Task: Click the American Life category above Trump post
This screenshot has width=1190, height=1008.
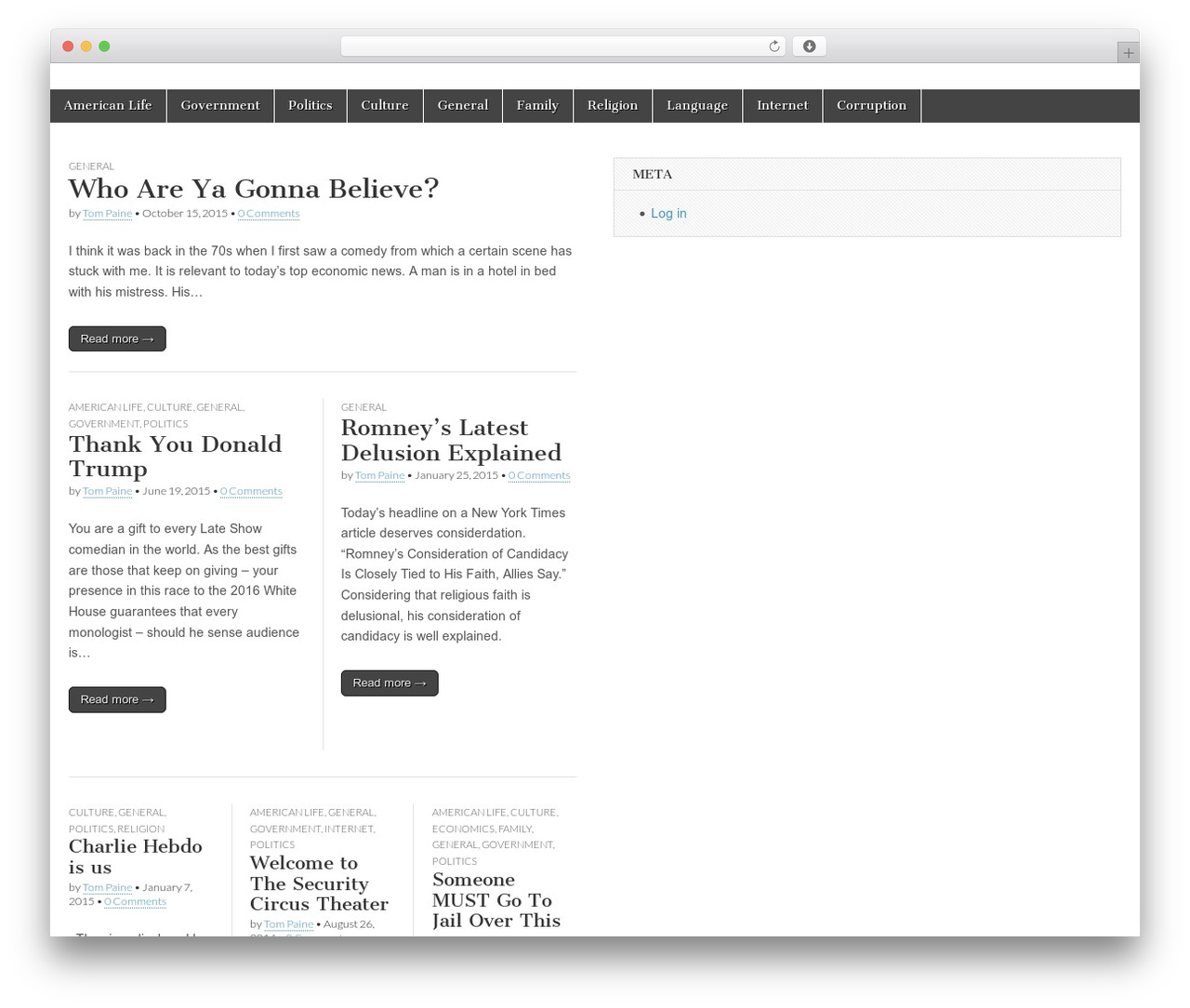Action: tap(105, 407)
